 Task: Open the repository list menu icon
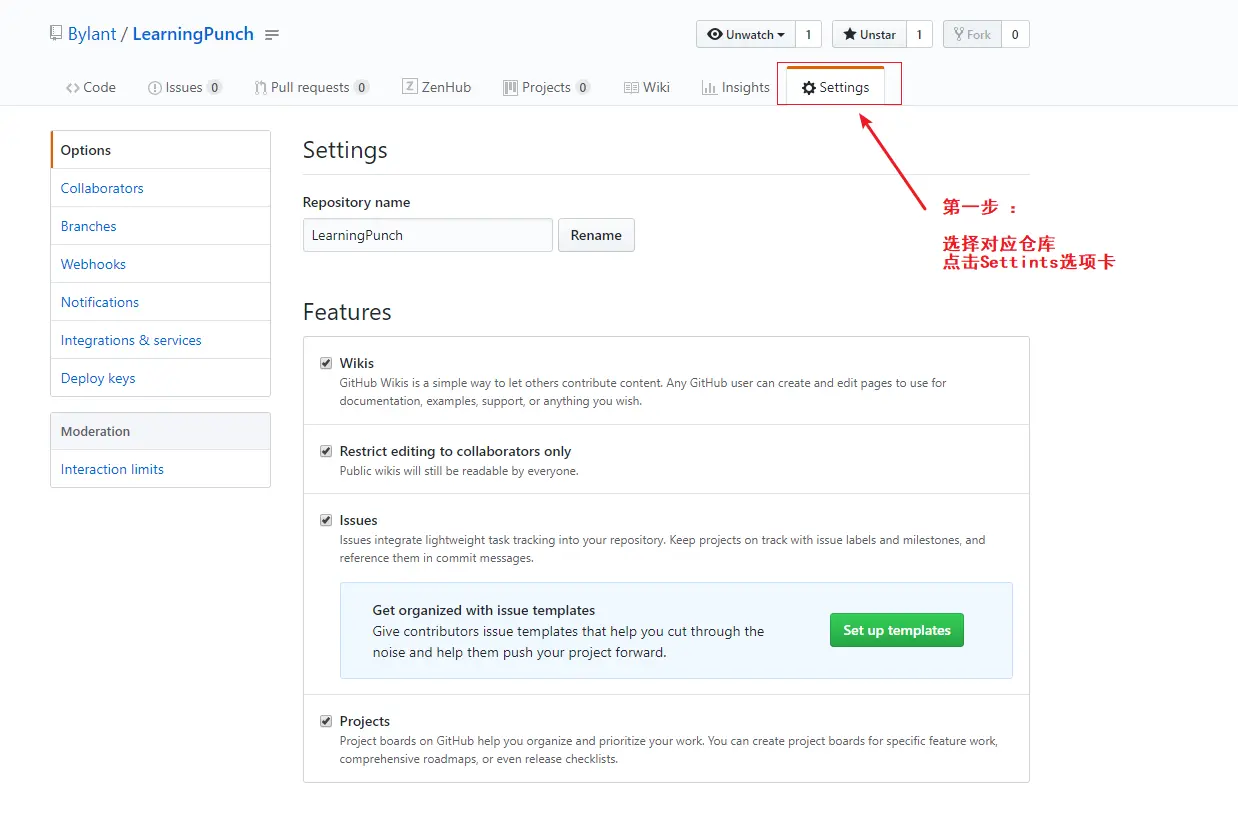click(272, 35)
